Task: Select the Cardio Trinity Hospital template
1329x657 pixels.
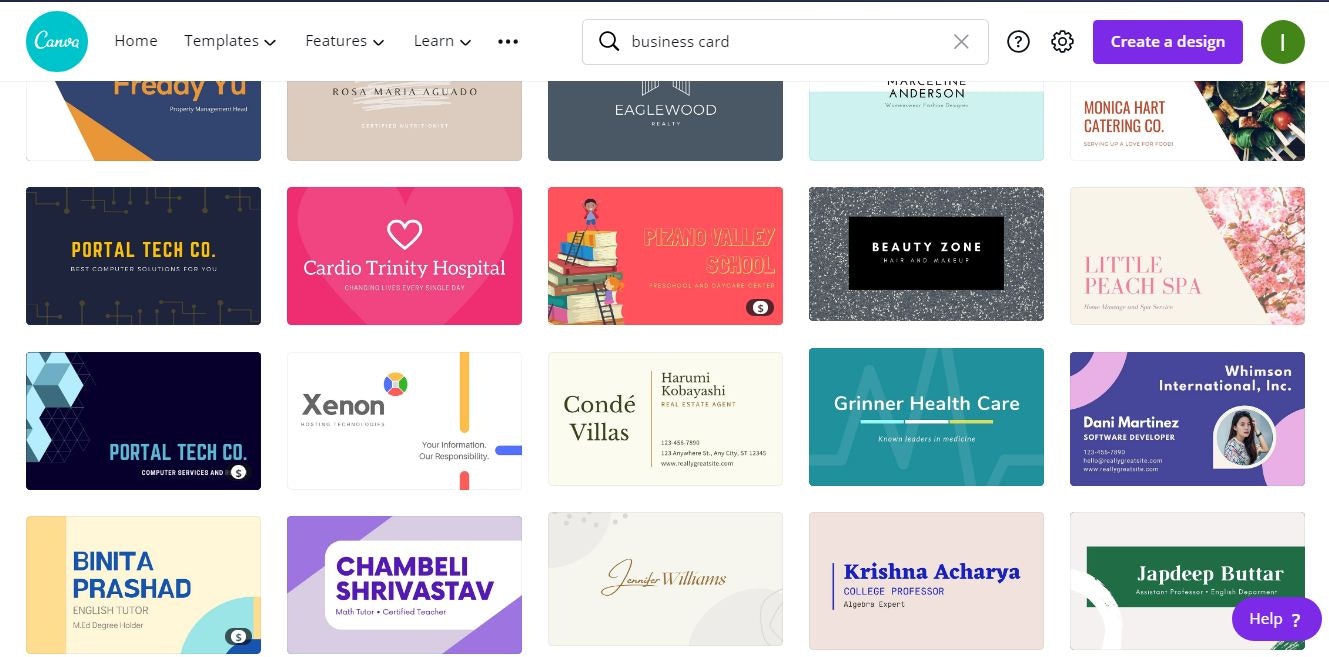Action: point(404,256)
